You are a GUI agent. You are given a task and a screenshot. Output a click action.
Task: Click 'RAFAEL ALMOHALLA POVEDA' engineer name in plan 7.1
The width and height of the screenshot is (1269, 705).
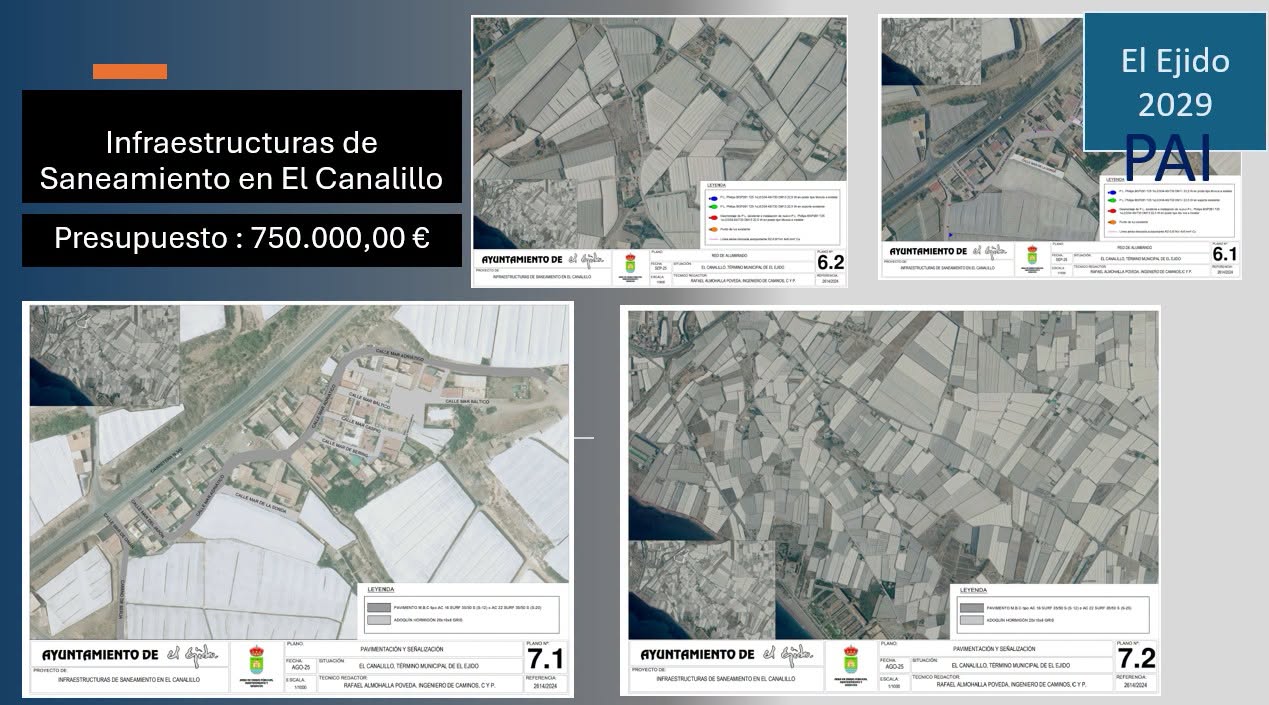pyautogui.click(x=381, y=686)
